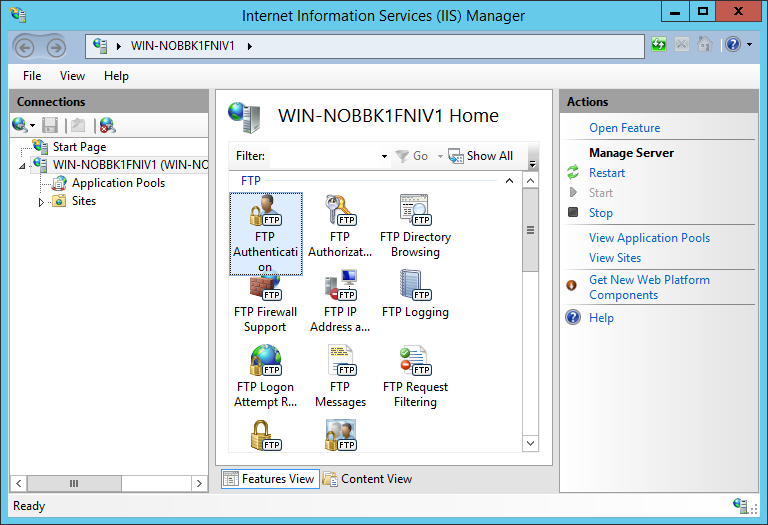Click the back navigation arrow
The image size is (768, 525).
24,48
